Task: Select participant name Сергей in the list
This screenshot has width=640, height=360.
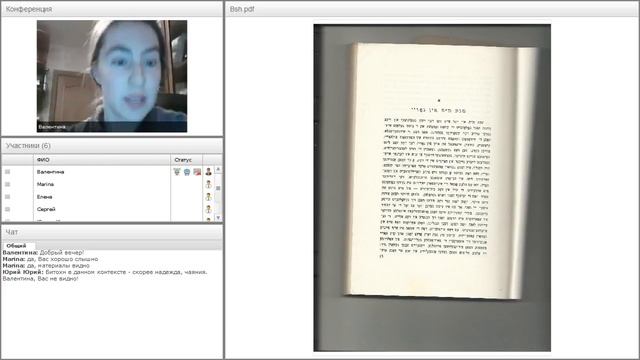Action: tap(46, 209)
